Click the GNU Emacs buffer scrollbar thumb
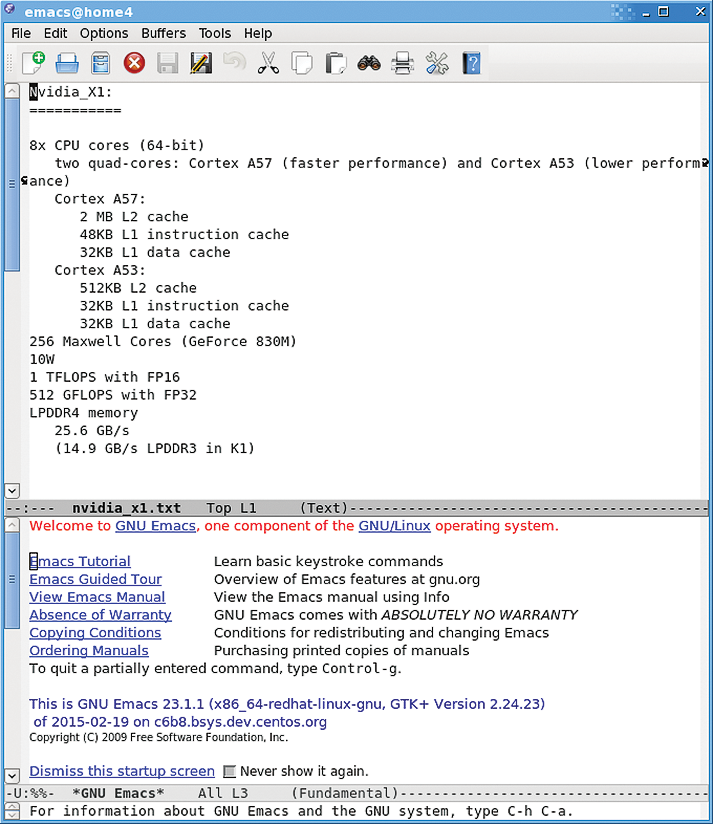The height and width of the screenshot is (824, 713). coord(12,581)
